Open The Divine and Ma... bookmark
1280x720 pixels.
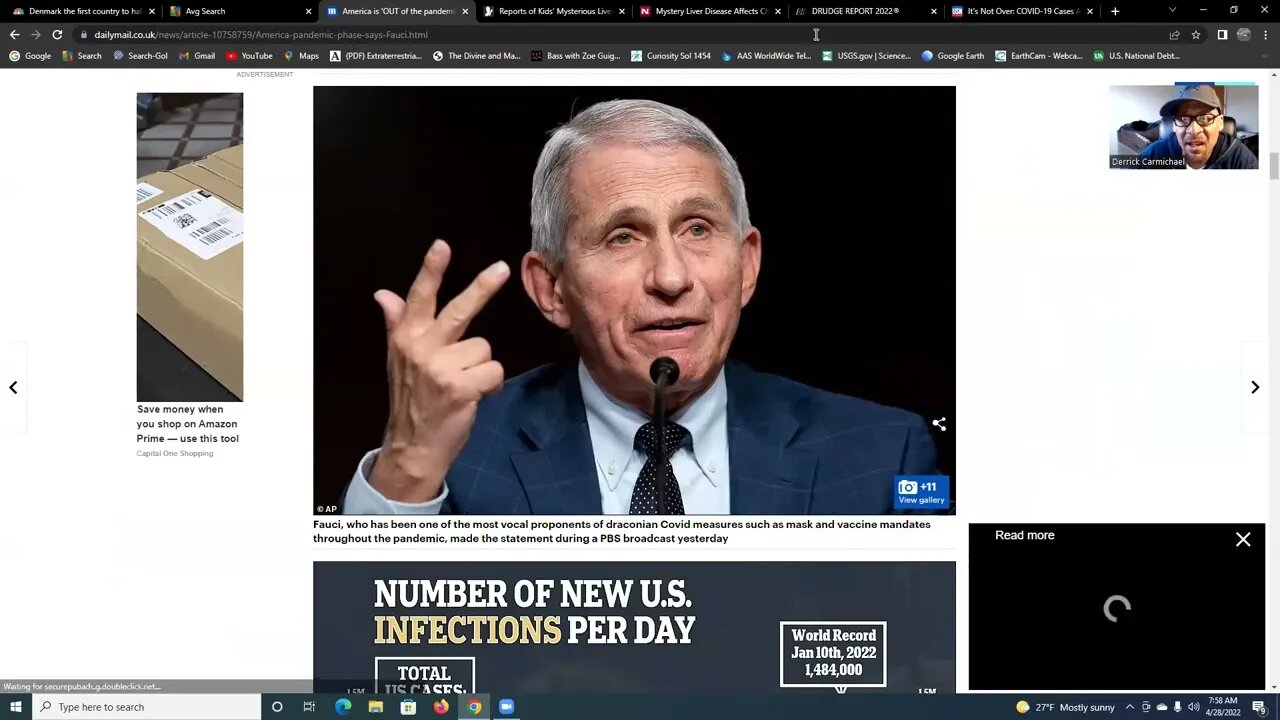[x=476, y=56]
